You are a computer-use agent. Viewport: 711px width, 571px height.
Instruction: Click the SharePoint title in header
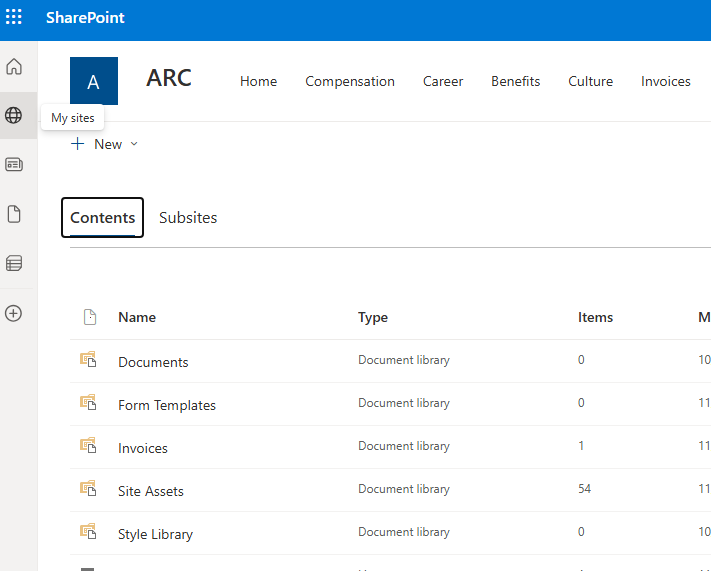pyautogui.click(x=85, y=19)
